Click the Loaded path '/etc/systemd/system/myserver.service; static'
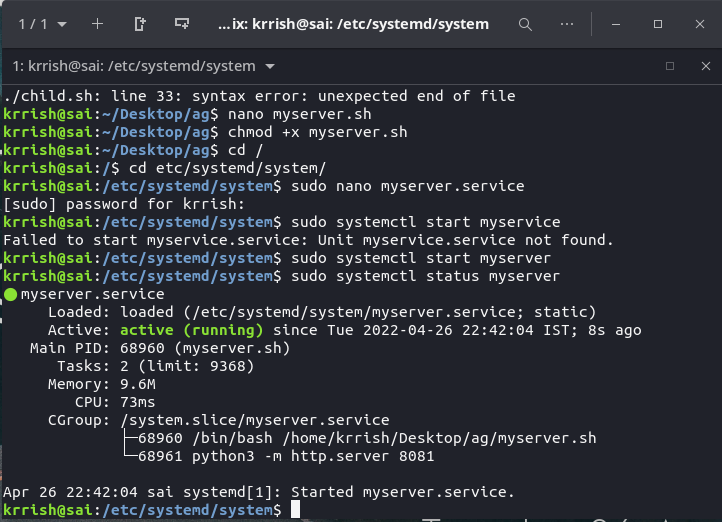This screenshot has width=722, height=522. (x=390, y=312)
